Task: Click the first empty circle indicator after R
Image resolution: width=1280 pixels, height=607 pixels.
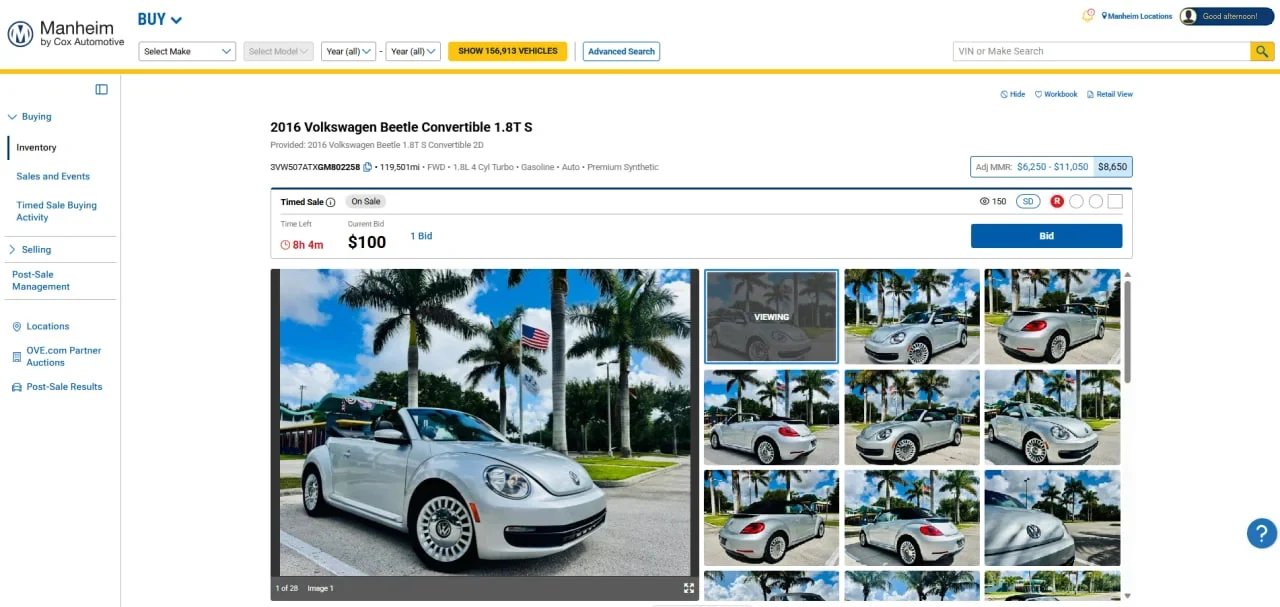Action: click(1076, 201)
